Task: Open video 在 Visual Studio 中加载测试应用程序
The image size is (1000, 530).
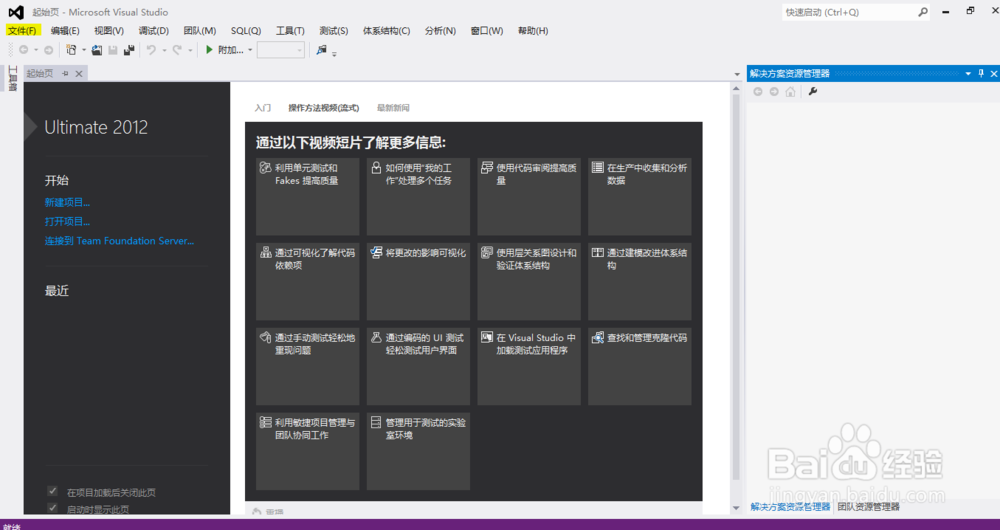Action: point(529,366)
